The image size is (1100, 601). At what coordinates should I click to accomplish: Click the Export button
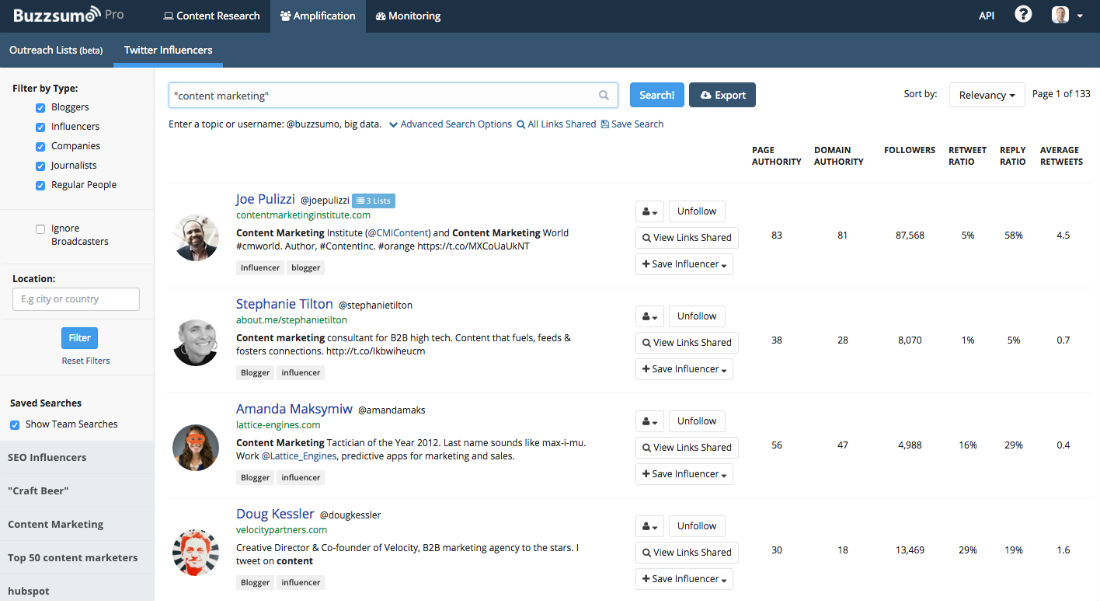click(722, 95)
